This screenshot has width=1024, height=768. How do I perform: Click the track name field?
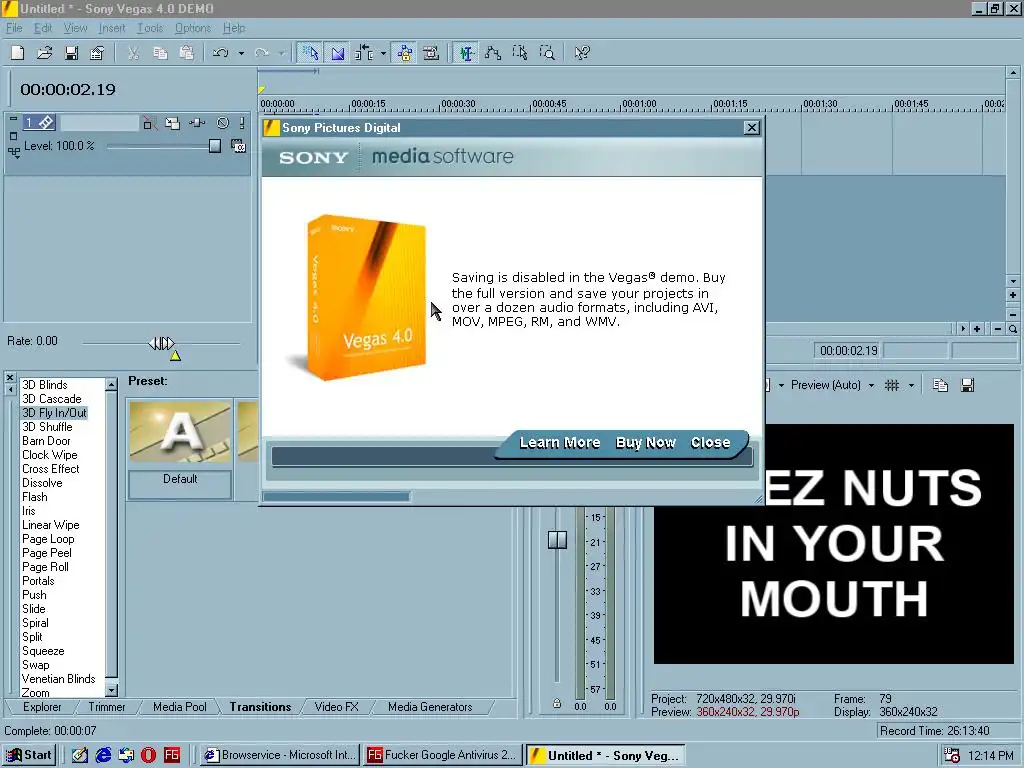coord(99,122)
